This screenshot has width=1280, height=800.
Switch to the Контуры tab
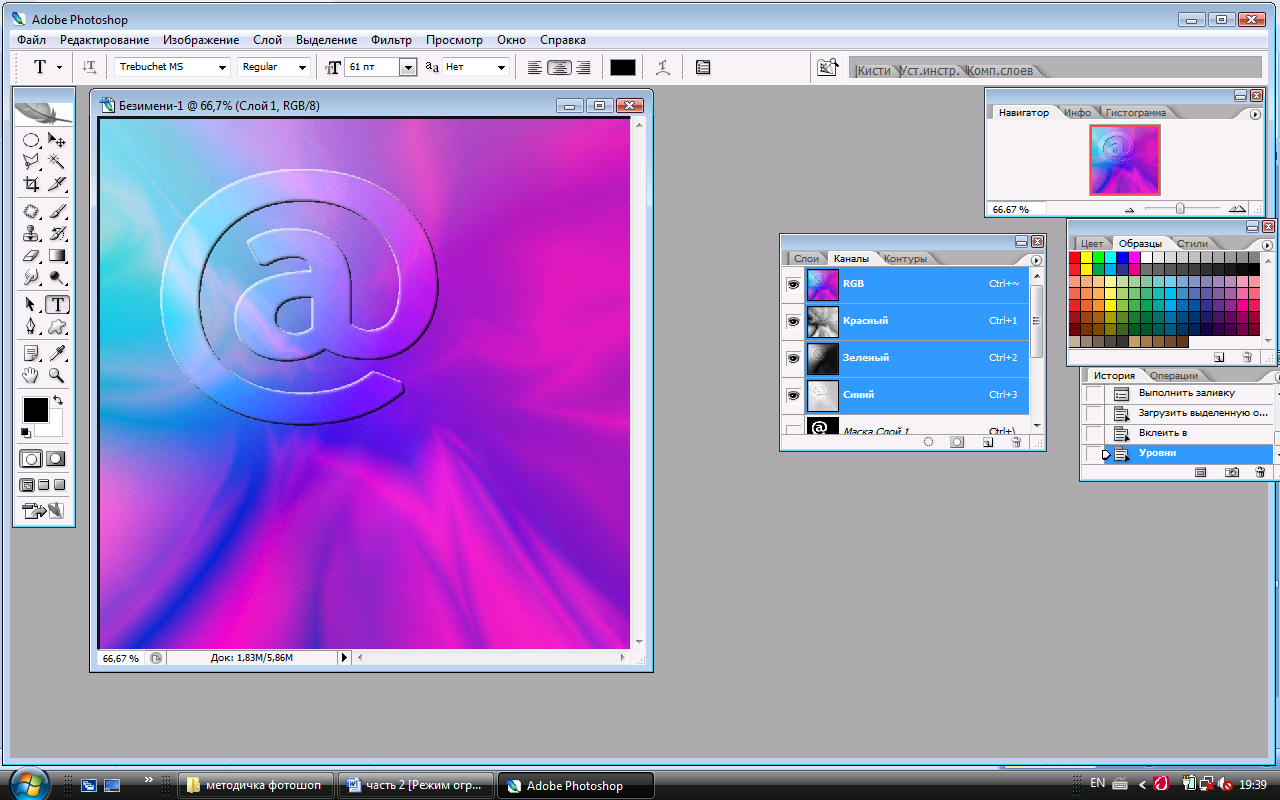click(905, 259)
